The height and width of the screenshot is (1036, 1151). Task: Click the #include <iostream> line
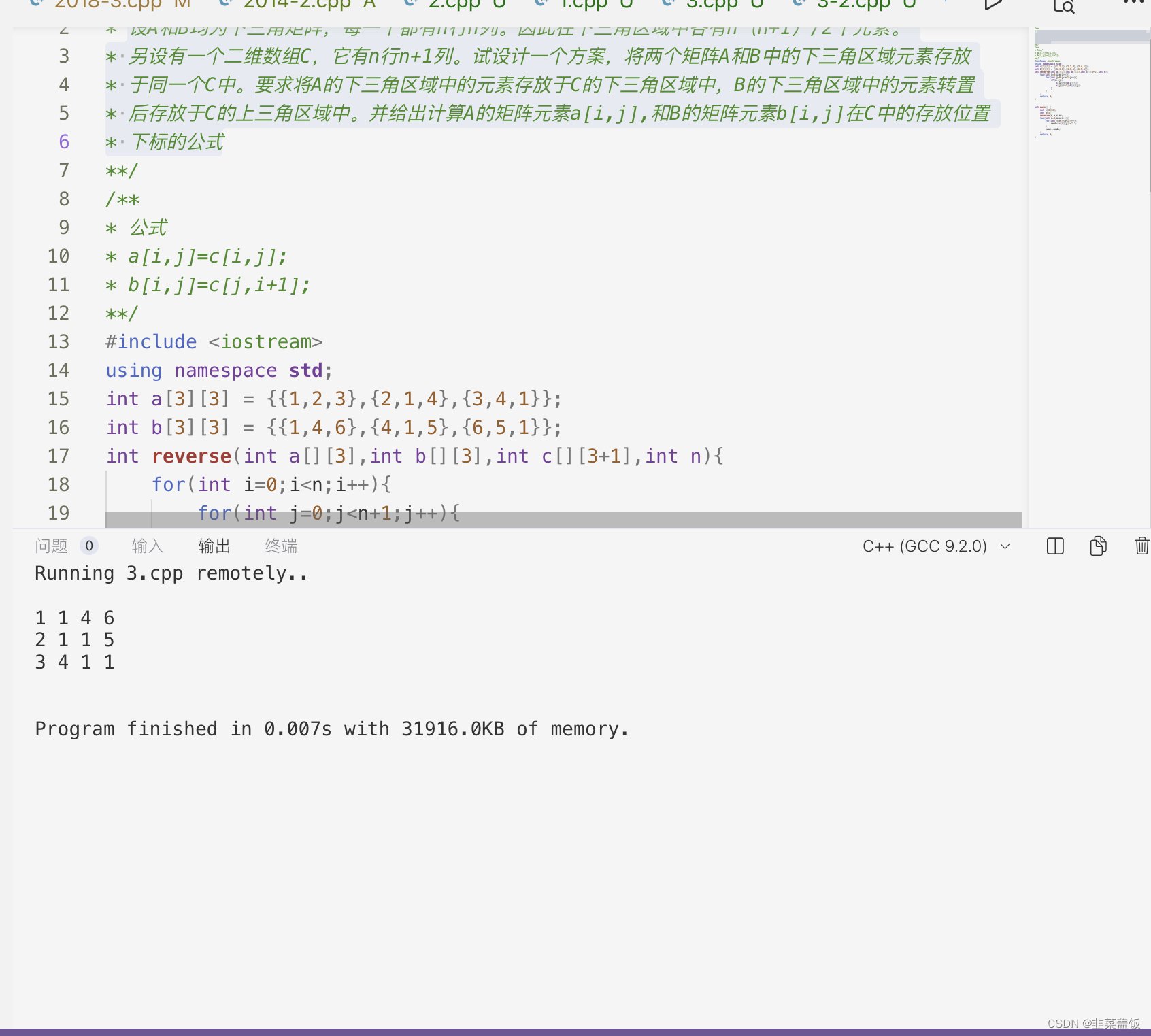coord(214,341)
